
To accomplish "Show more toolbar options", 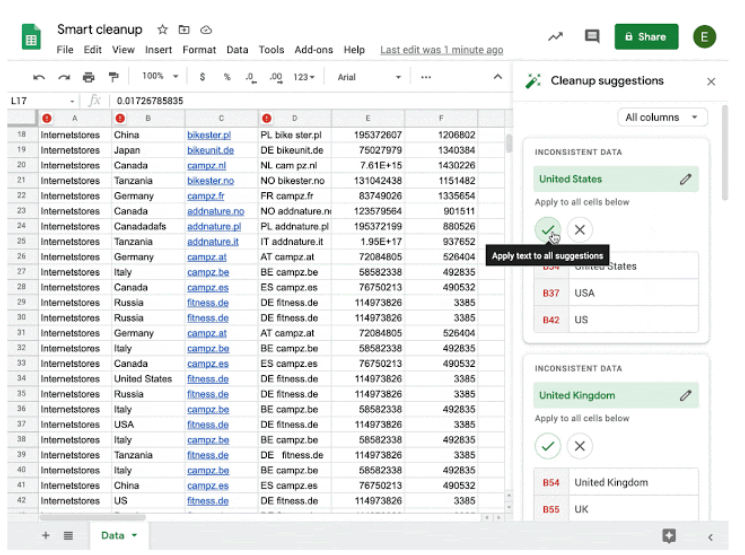I will 426,77.
